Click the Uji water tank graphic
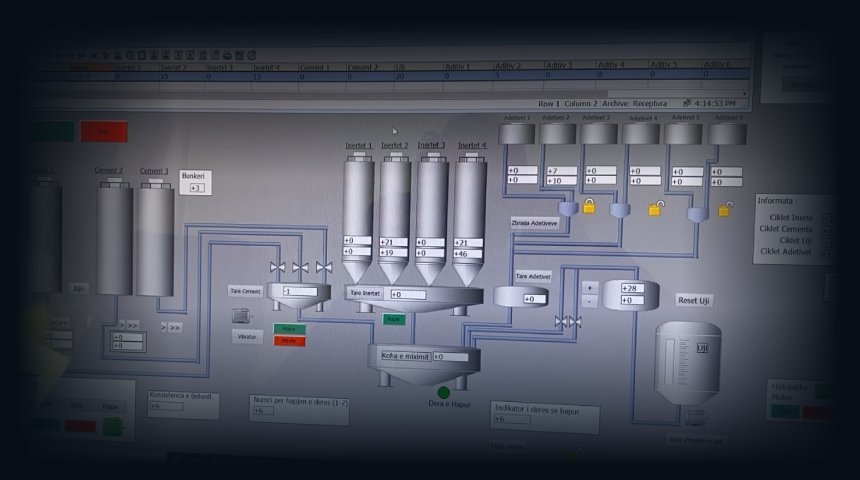The image size is (860, 480). click(x=687, y=358)
